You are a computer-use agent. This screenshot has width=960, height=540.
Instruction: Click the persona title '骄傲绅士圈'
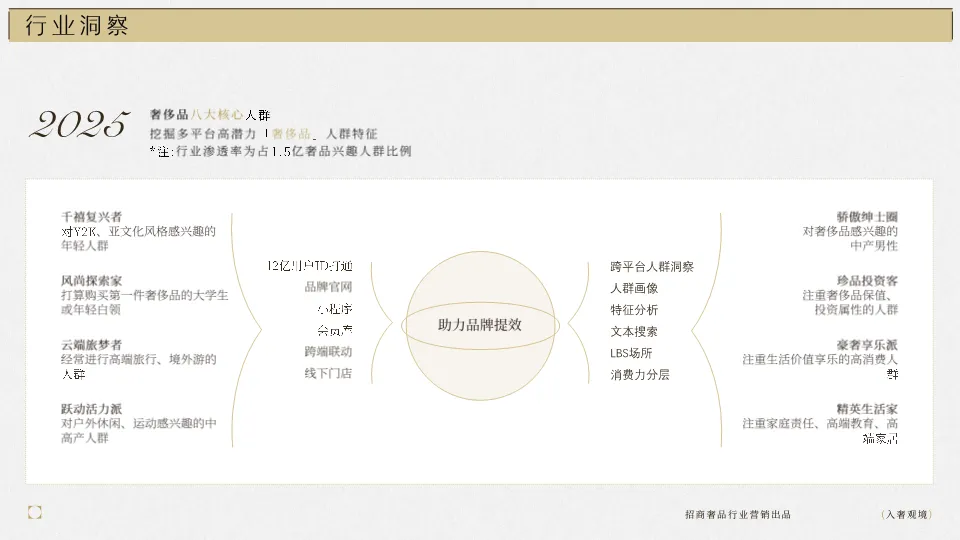click(x=867, y=217)
